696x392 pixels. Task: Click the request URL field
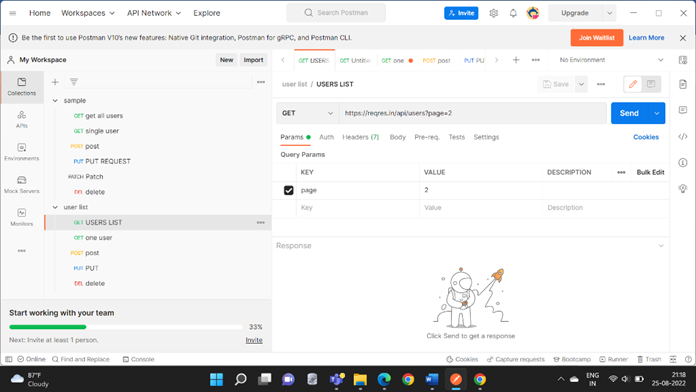click(473, 113)
